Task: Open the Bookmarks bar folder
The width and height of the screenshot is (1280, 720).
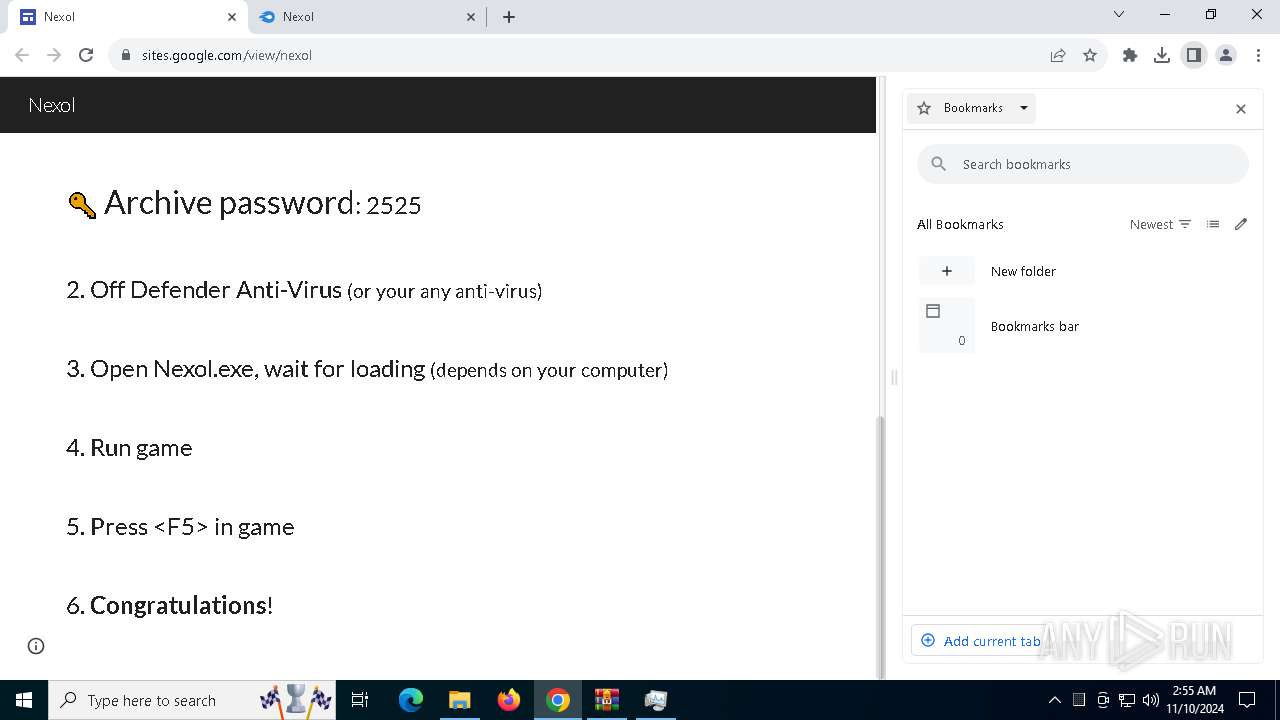Action: [x=1083, y=326]
